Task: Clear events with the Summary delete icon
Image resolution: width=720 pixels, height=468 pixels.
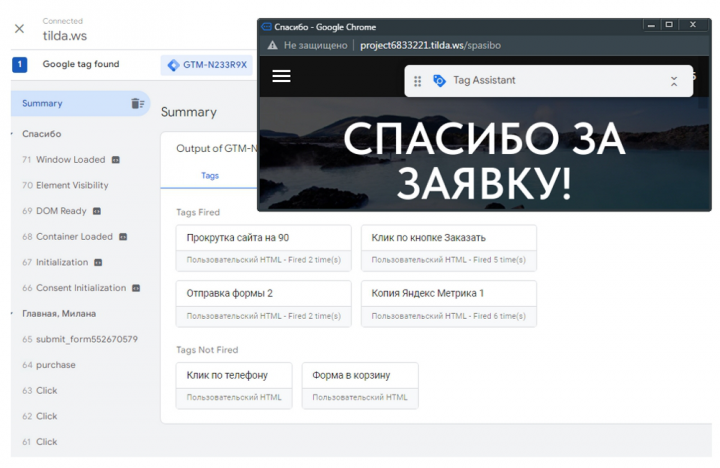Action: tap(137, 103)
